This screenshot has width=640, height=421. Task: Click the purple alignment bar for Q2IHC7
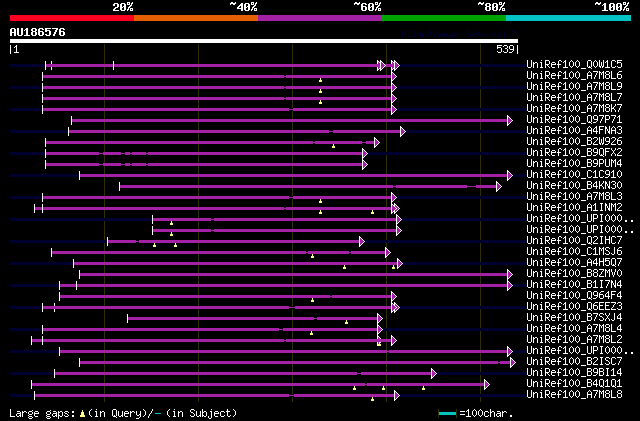[233, 241]
